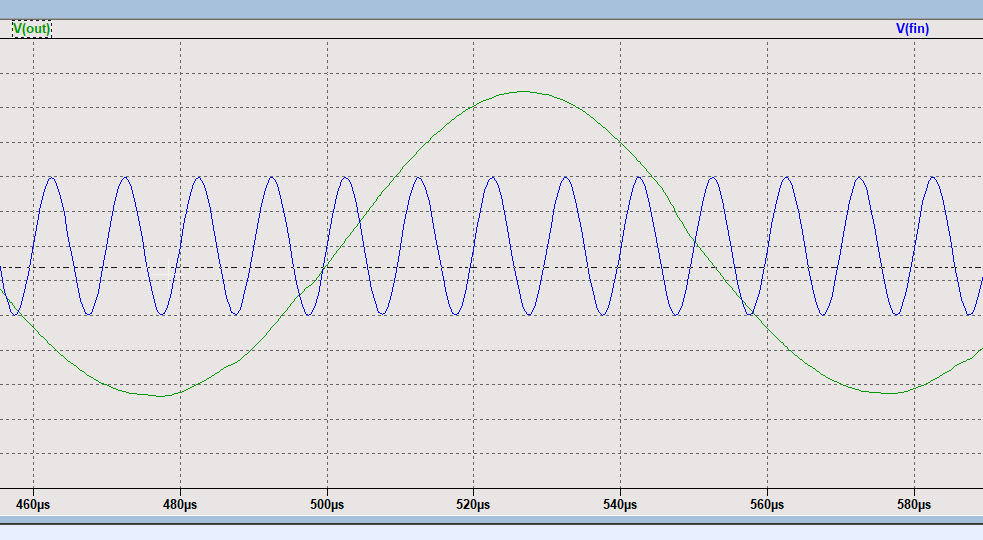
Task: Click the green V(out) waveform peak
Action: pyautogui.click(x=522, y=92)
